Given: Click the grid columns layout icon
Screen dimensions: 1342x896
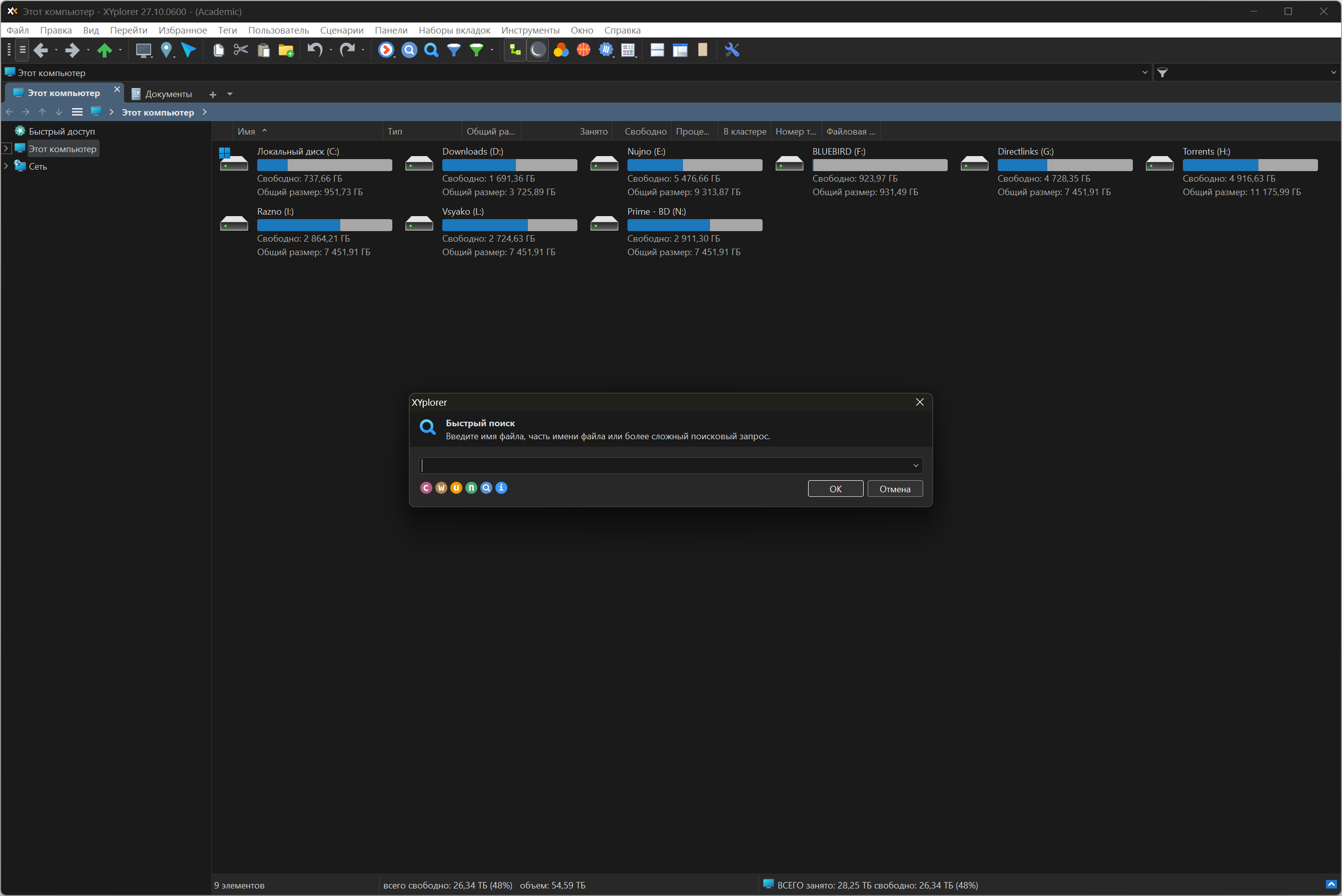Looking at the screenshot, I should (628, 51).
